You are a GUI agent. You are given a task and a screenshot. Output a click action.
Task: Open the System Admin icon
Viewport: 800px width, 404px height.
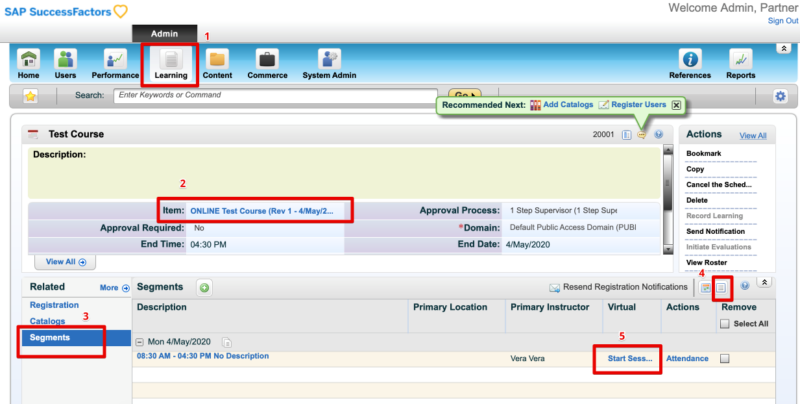pos(329,64)
